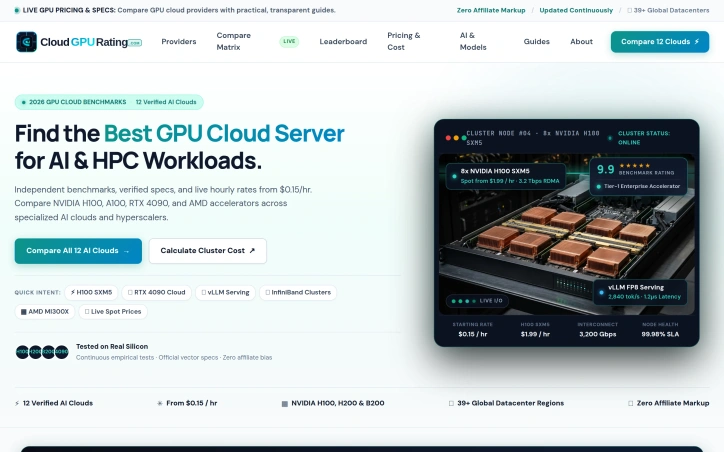Select the AMD MI300X chip
724x452 pixels.
point(45,312)
